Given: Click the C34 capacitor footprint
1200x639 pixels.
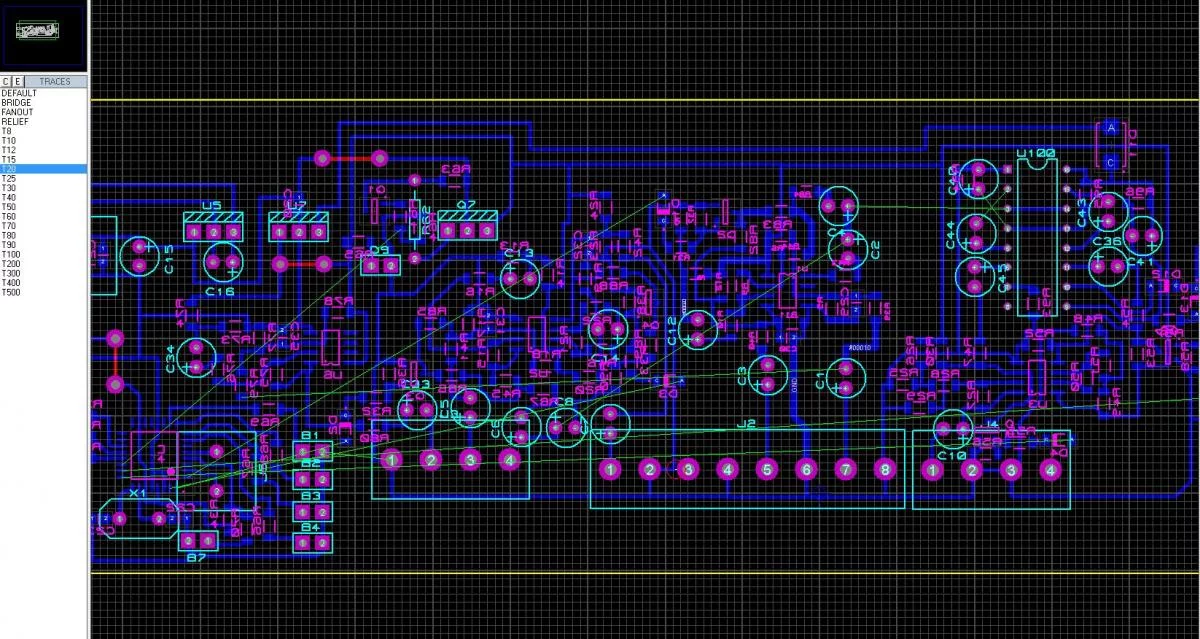Looking at the screenshot, I should click(x=197, y=359).
